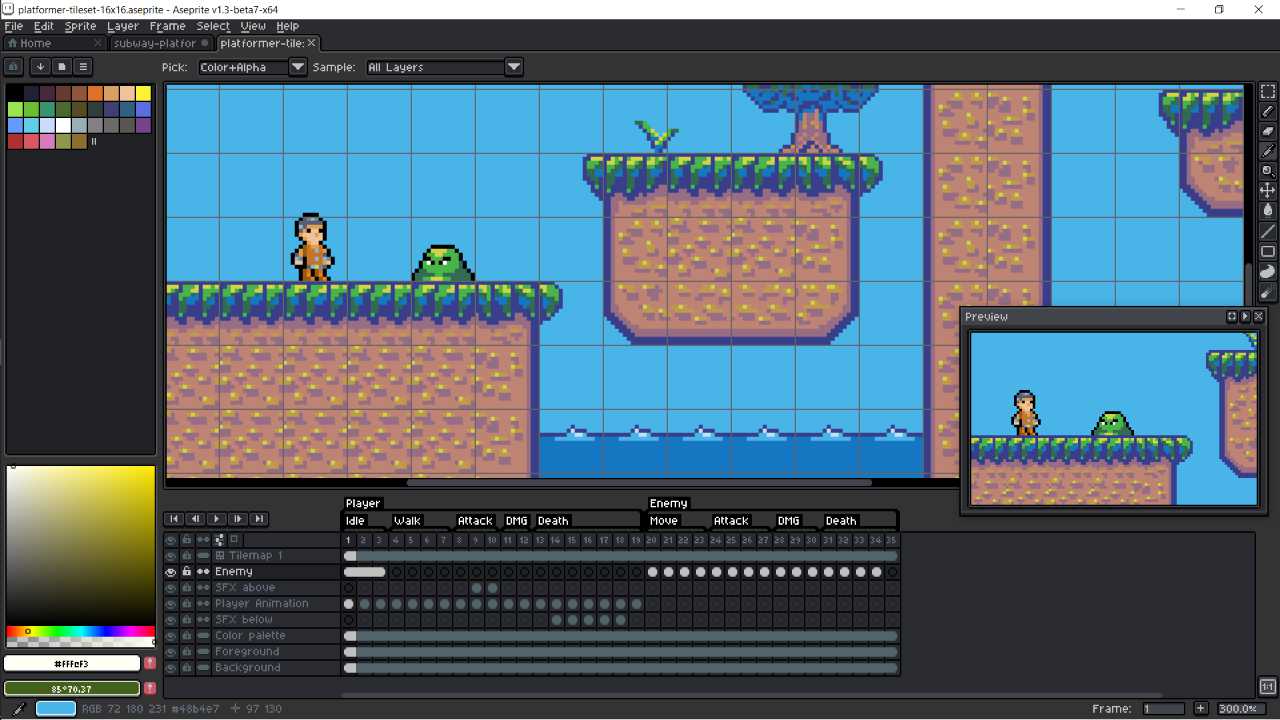Select the Walk animation tag

click(407, 520)
